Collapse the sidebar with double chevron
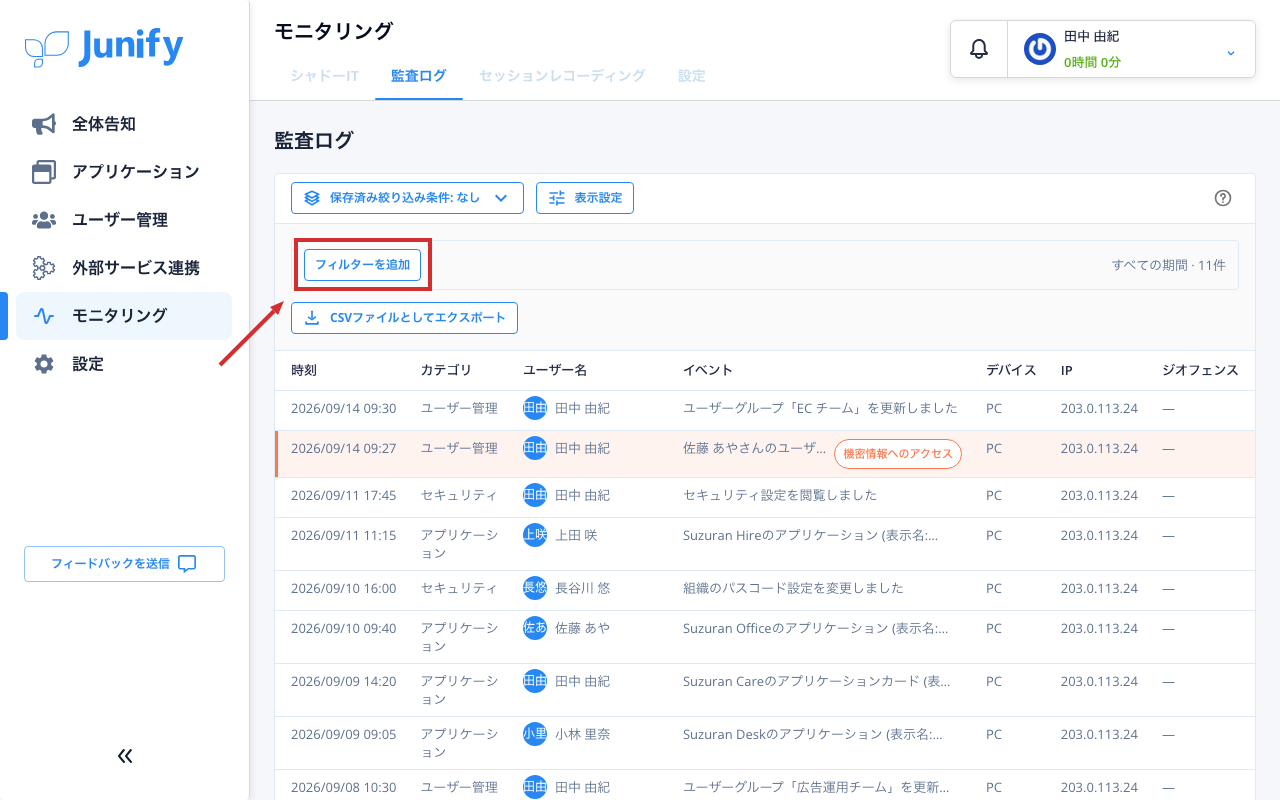 coord(125,756)
